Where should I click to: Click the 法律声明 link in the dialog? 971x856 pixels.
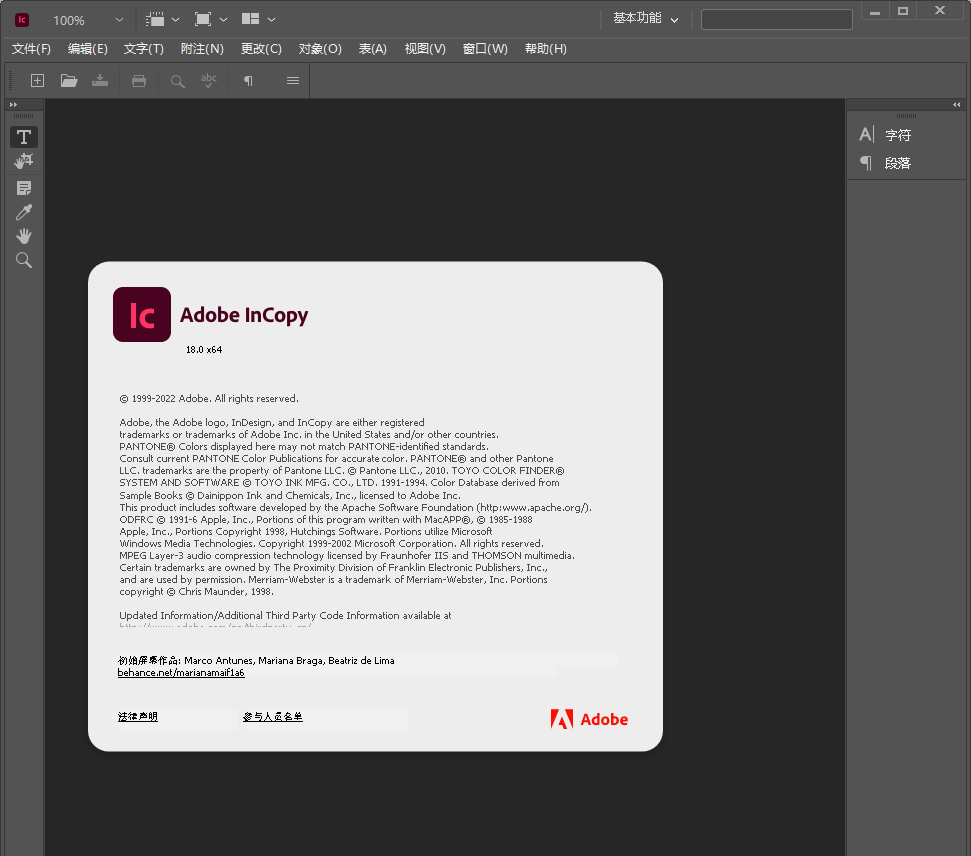tap(138, 717)
